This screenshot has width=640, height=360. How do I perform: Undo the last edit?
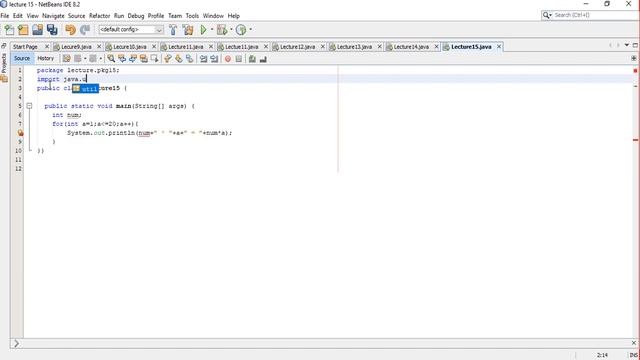click(71, 29)
